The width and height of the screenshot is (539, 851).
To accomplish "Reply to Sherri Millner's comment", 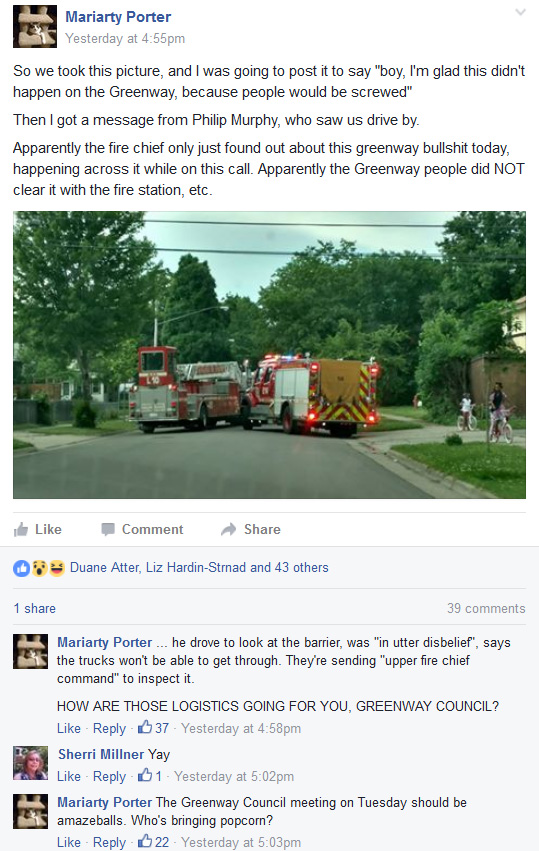I will coord(109,777).
